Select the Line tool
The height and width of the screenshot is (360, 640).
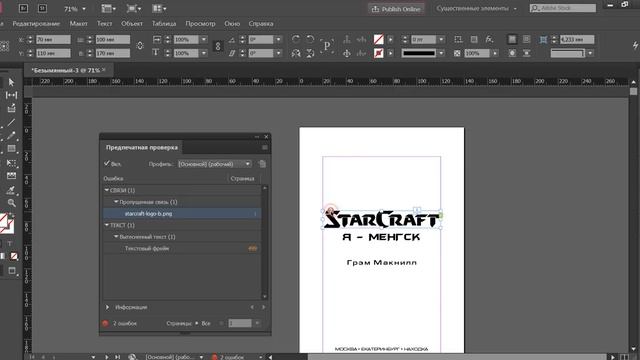(x=11, y=122)
